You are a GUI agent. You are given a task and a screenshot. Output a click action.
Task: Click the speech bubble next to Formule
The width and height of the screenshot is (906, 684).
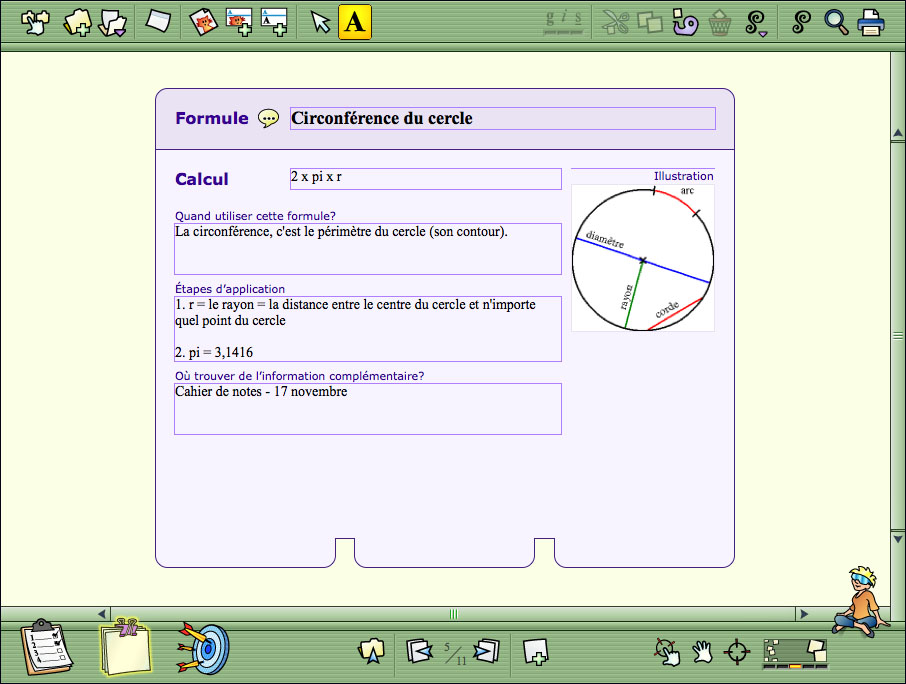click(x=268, y=118)
